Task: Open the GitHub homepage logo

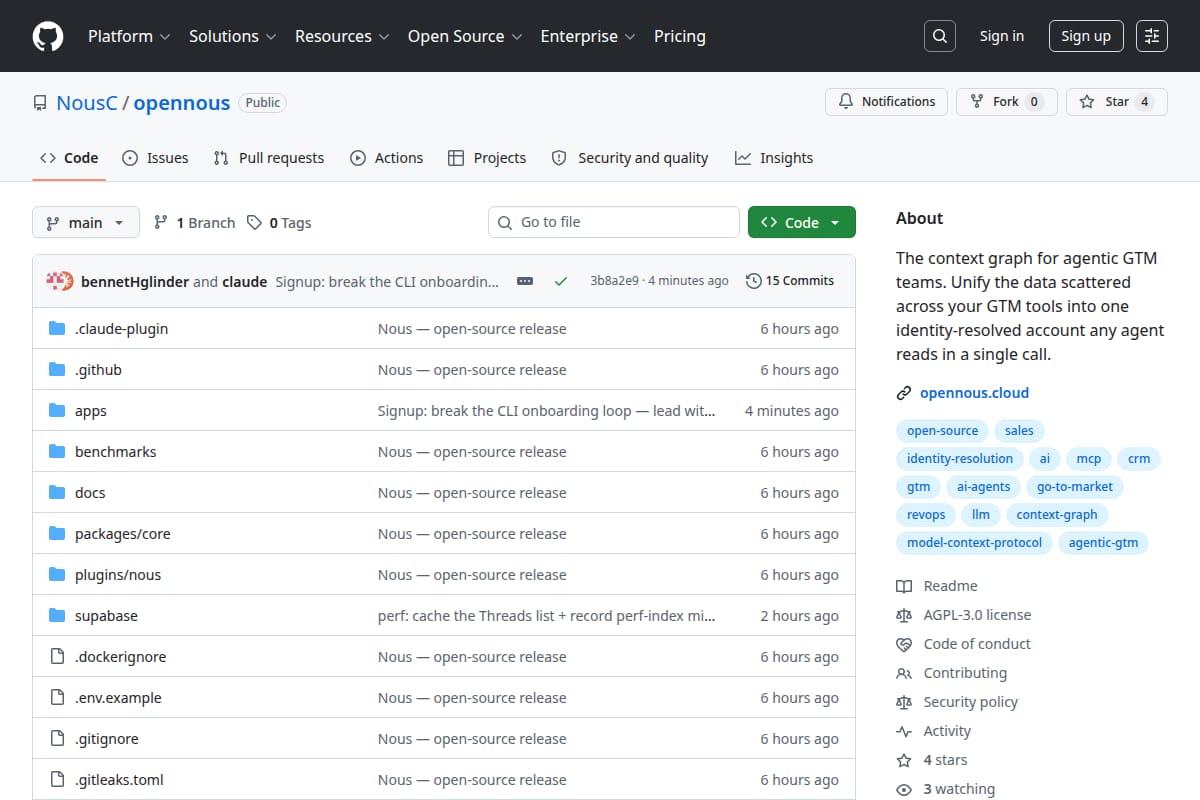Action: pos(48,36)
